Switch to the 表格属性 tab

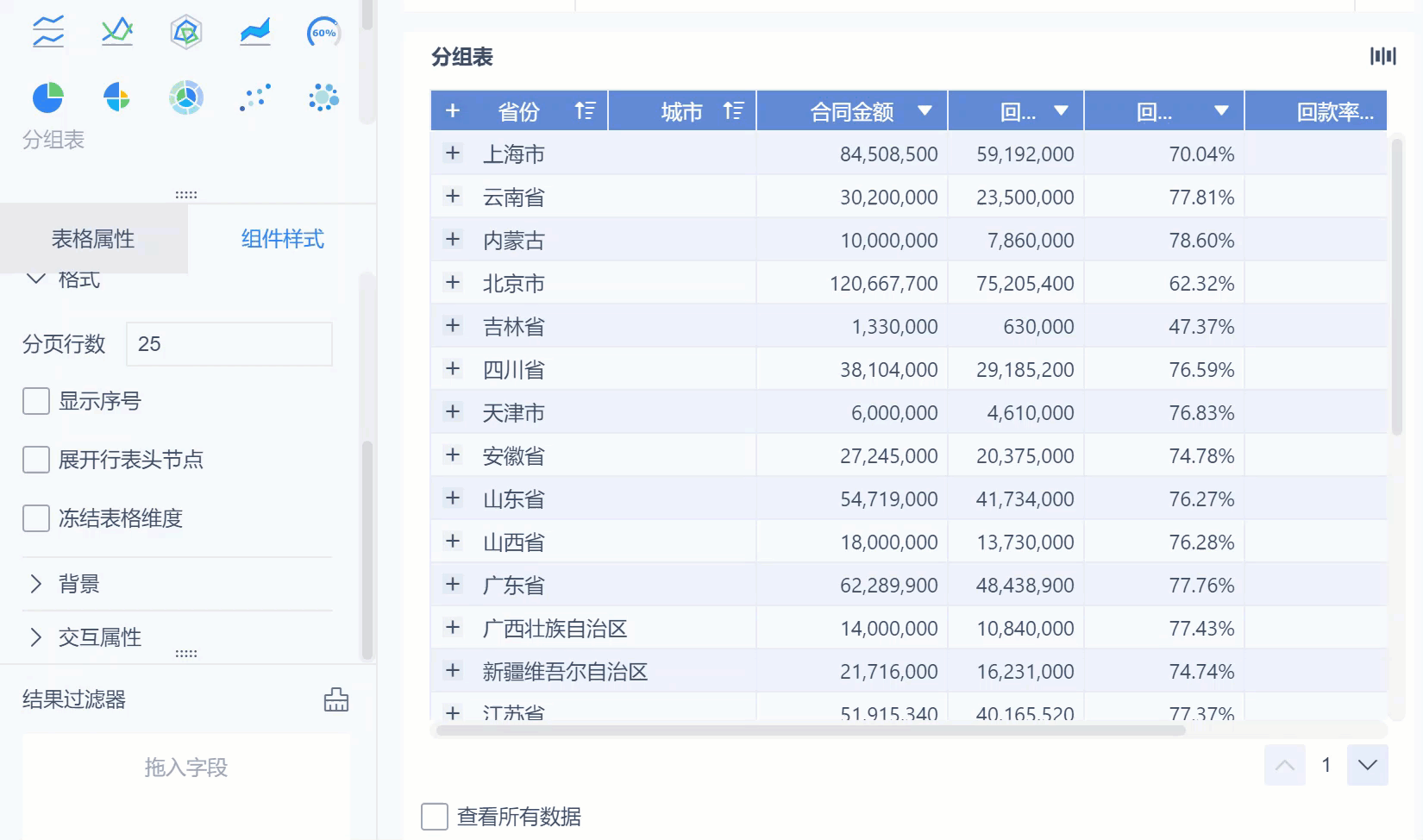pos(94,239)
